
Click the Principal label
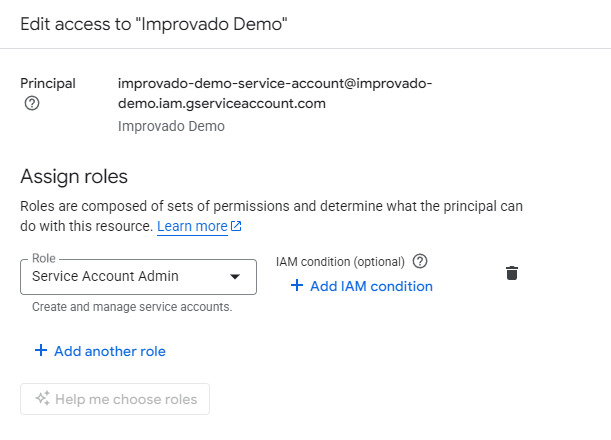coord(48,83)
